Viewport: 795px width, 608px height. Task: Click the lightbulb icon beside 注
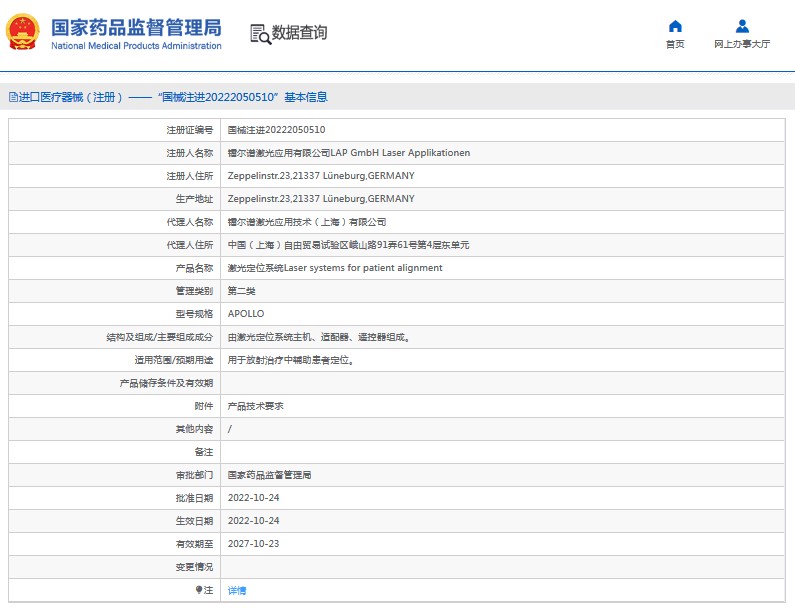click(199, 590)
